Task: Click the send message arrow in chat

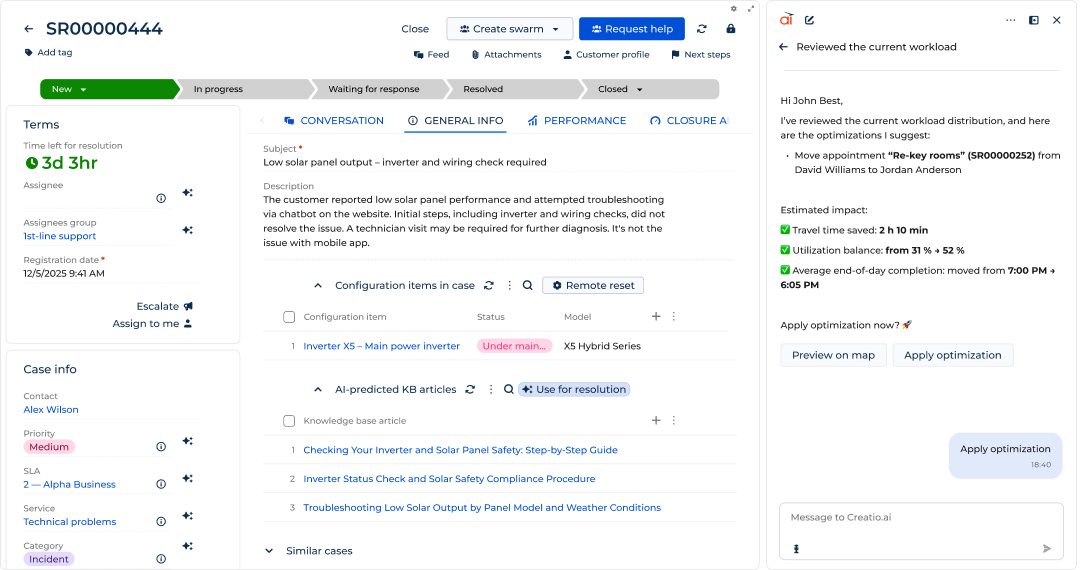Action: coord(1047,548)
